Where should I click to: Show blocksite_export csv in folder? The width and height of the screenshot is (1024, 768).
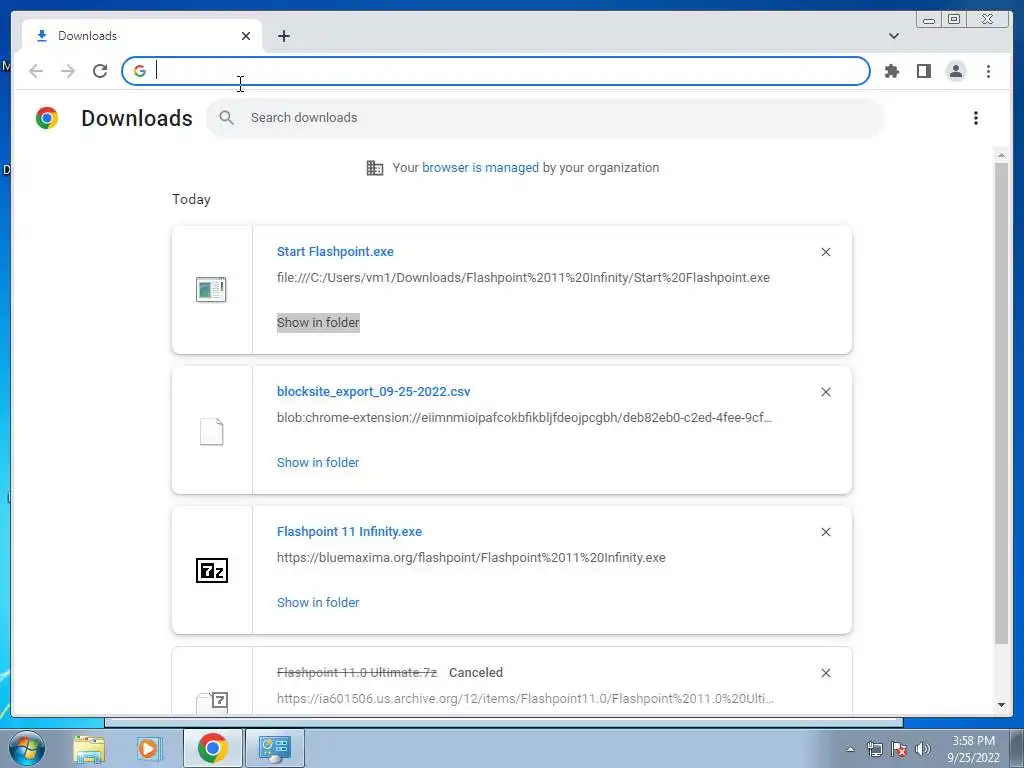pos(318,462)
